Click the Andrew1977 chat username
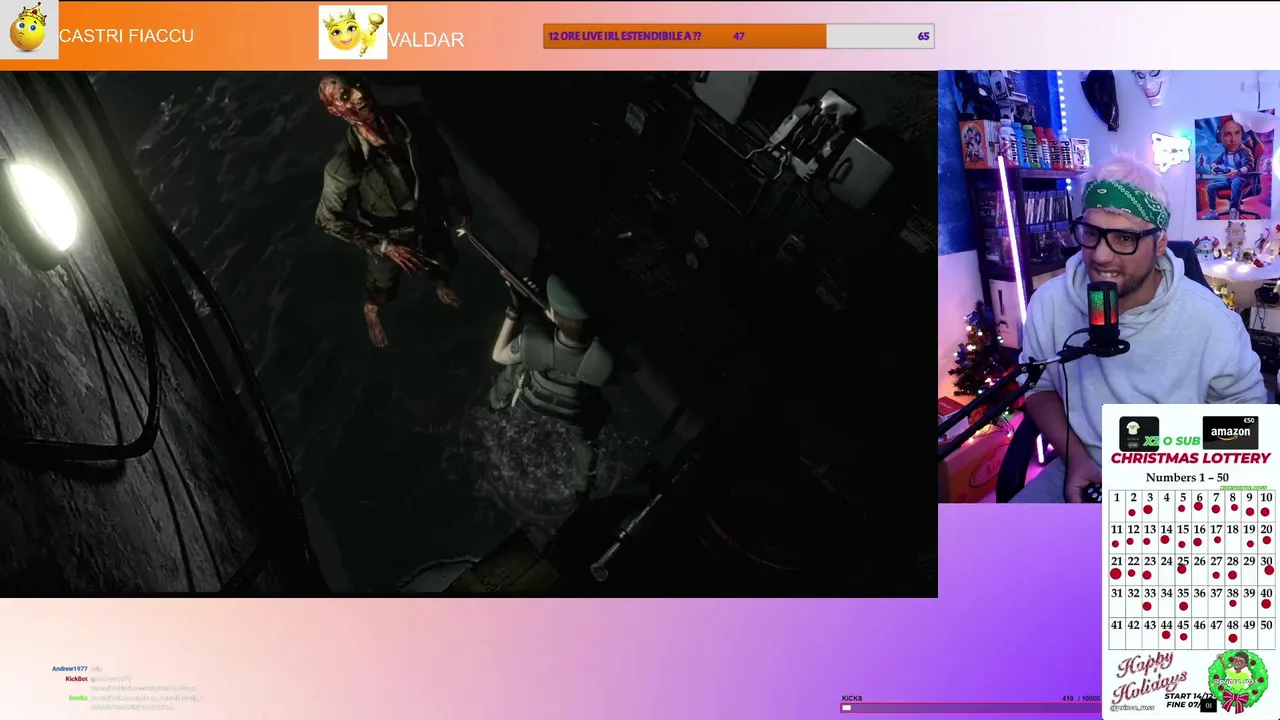Image resolution: width=1280 pixels, height=720 pixels. 69,668
